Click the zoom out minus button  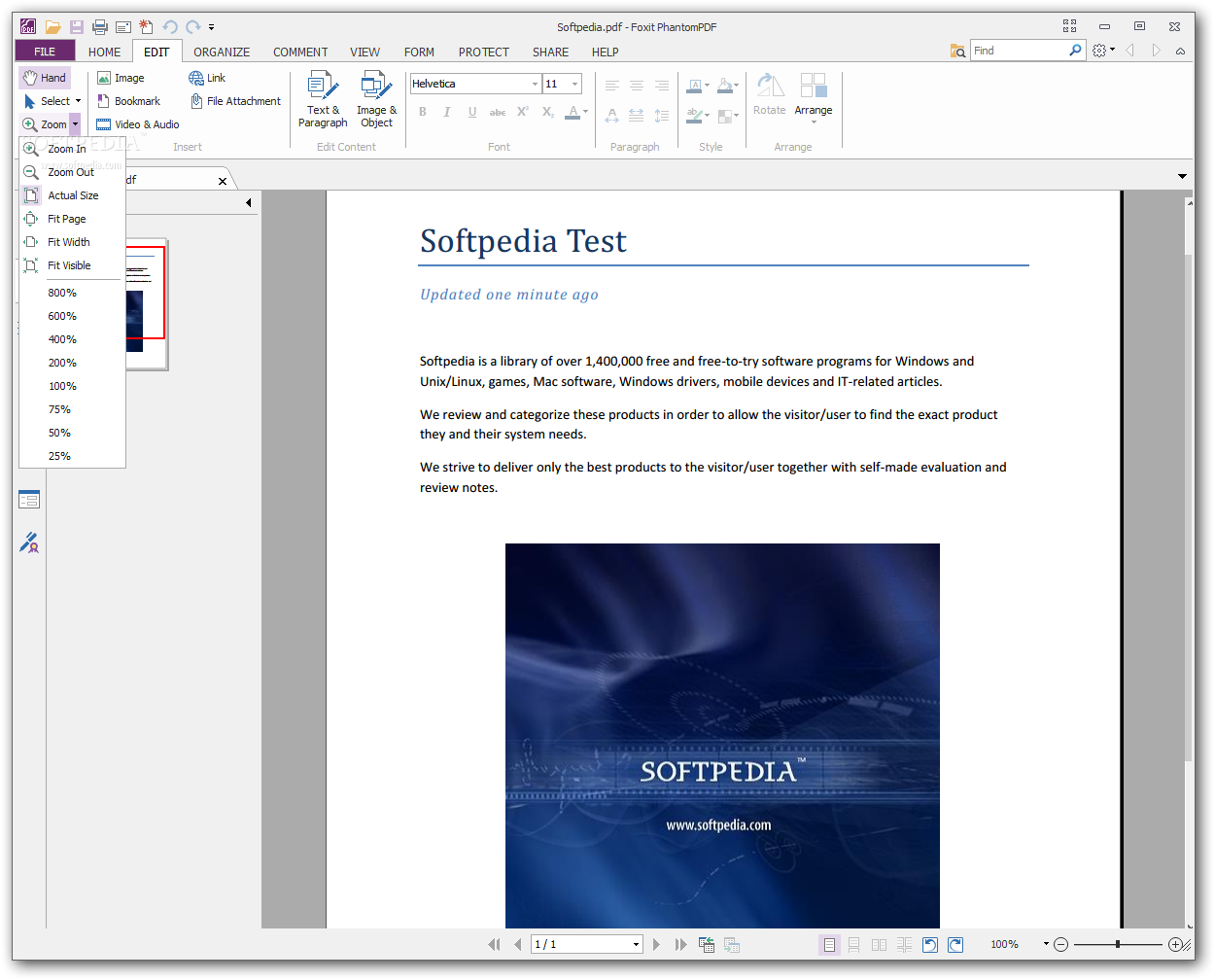pyautogui.click(x=1061, y=944)
